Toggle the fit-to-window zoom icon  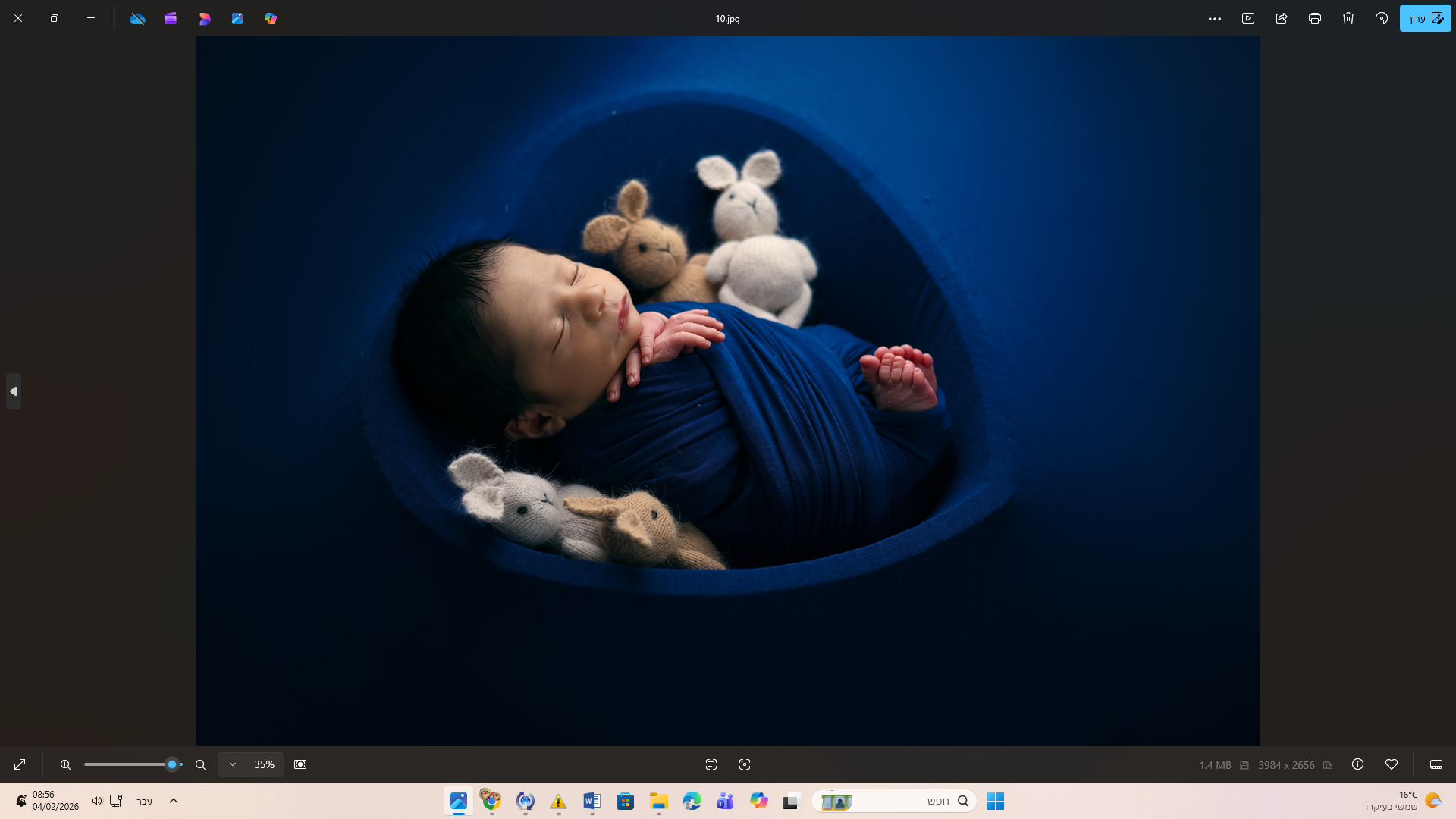point(300,764)
